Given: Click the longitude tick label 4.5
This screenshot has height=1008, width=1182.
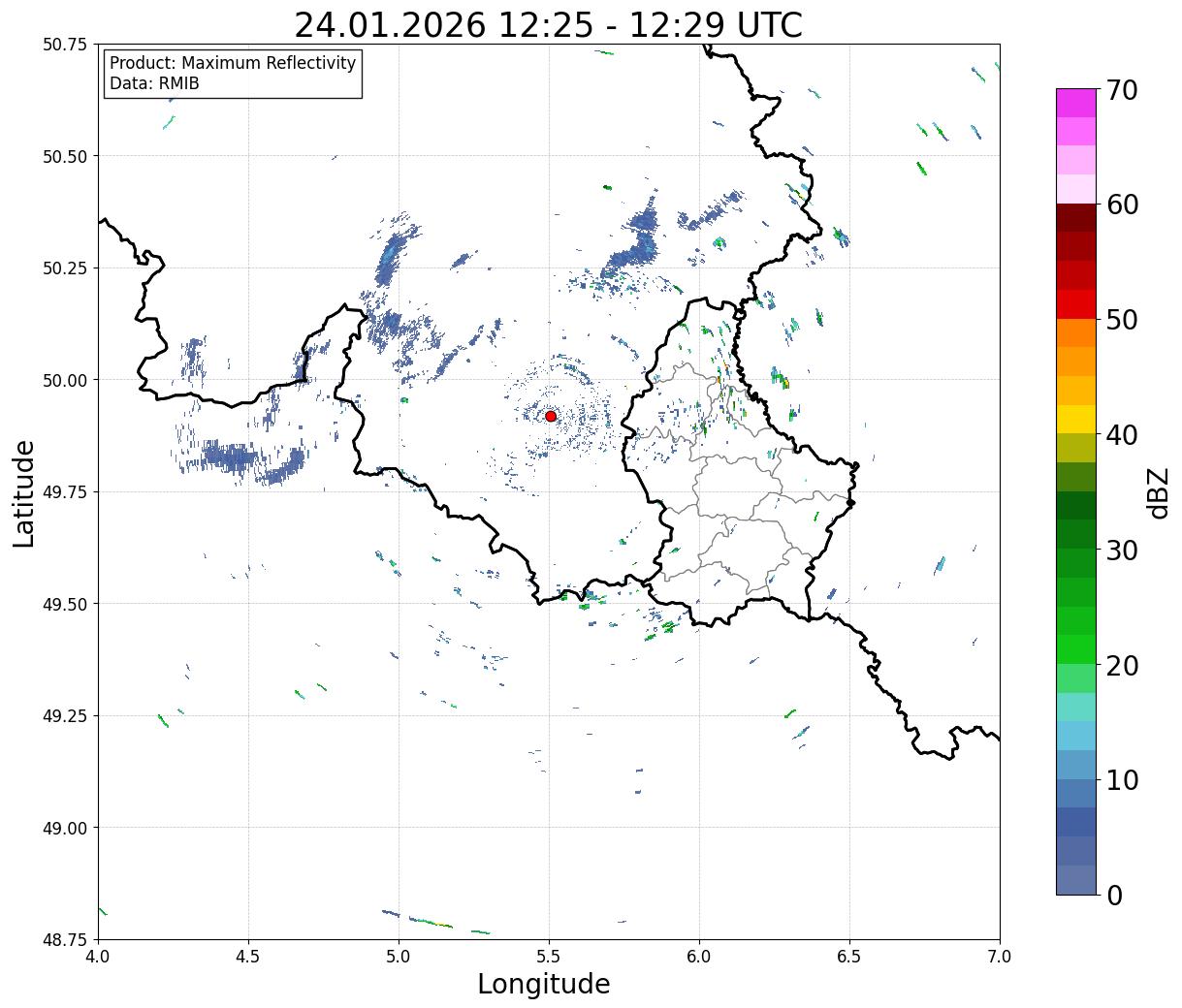Looking at the screenshot, I should tap(248, 957).
